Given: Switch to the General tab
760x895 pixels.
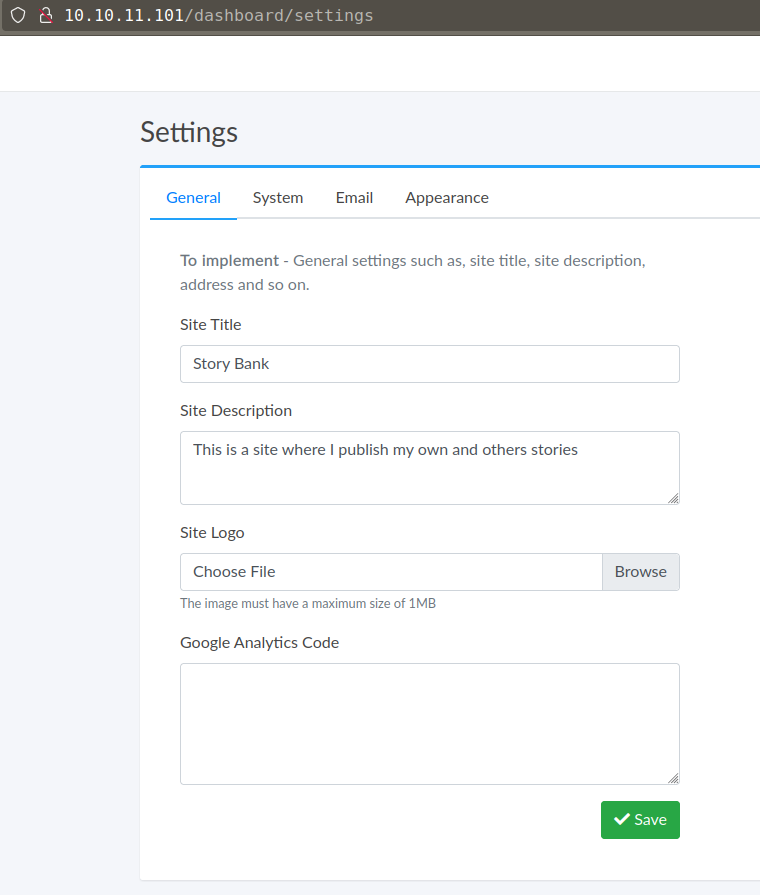Looking at the screenshot, I should pyautogui.click(x=193, y=198).
